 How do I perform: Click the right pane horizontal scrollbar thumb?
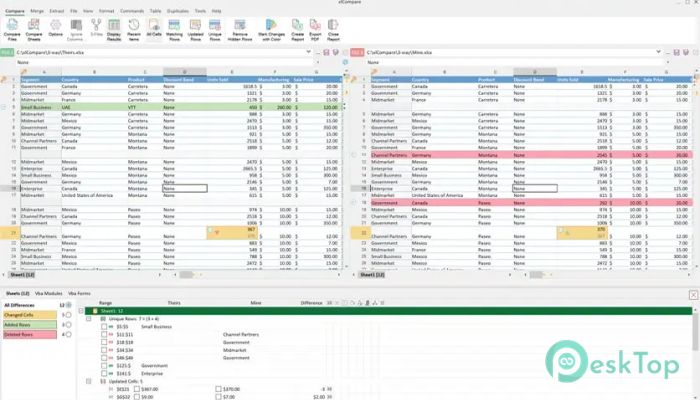[536, 275]
